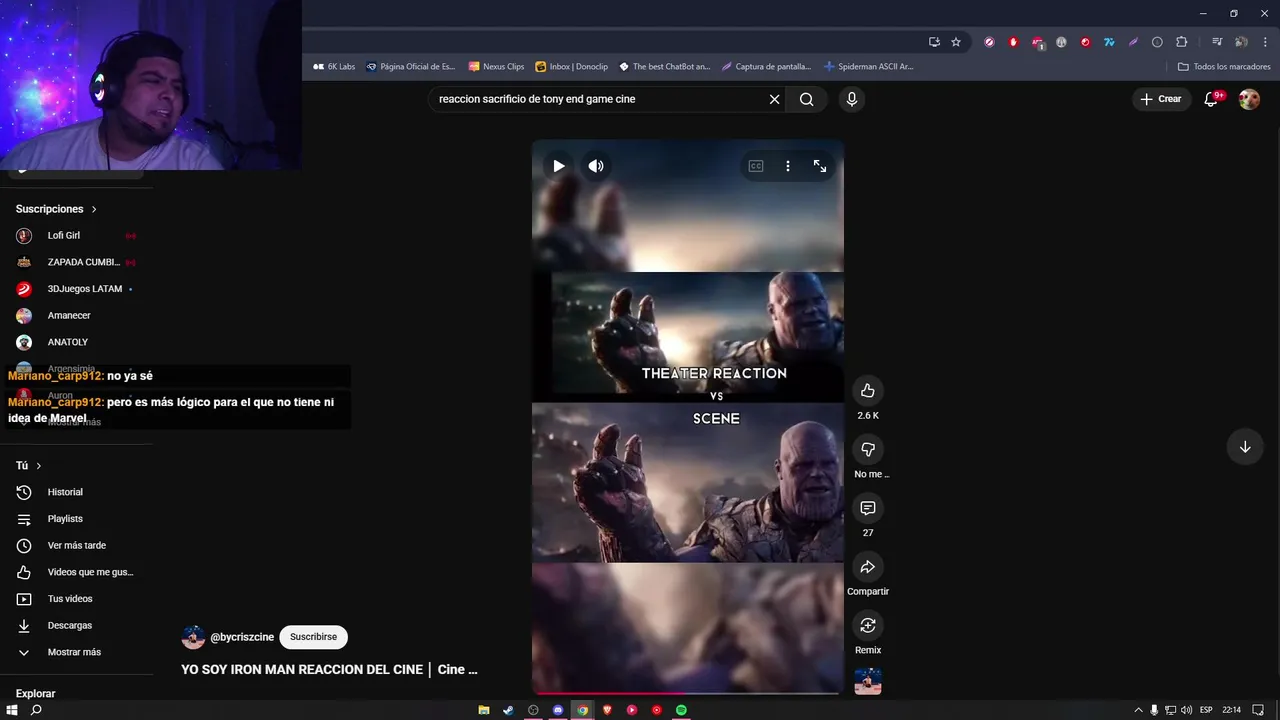Click the magnifying glass search button
Viewport: 1280px width, 720px height.
pyautogui.click(x=807, y=99)
